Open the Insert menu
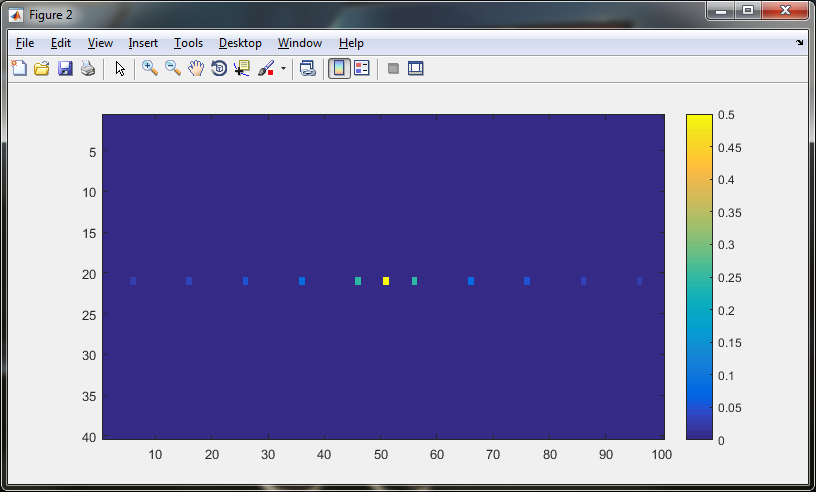The image size is (816, 492). click(143, 43)
